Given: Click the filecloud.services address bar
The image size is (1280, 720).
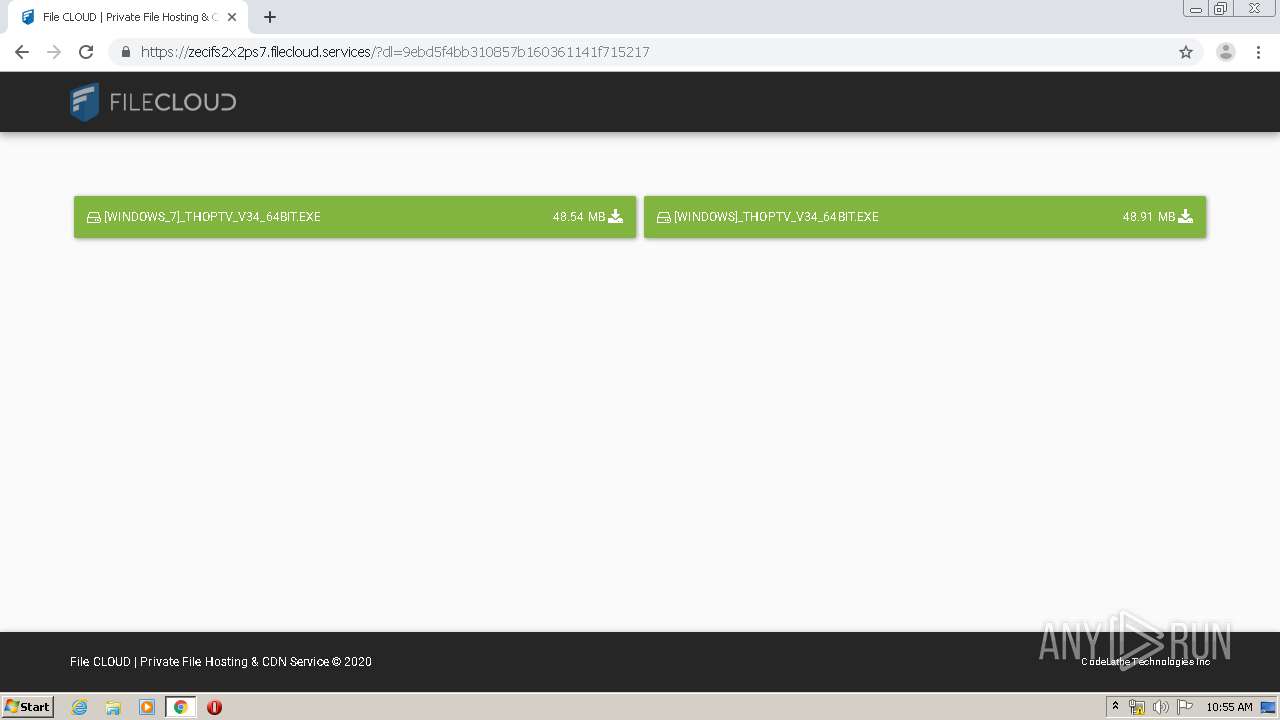Looking at the screenshot, I should pyautogui.click(x=640, y=52).
